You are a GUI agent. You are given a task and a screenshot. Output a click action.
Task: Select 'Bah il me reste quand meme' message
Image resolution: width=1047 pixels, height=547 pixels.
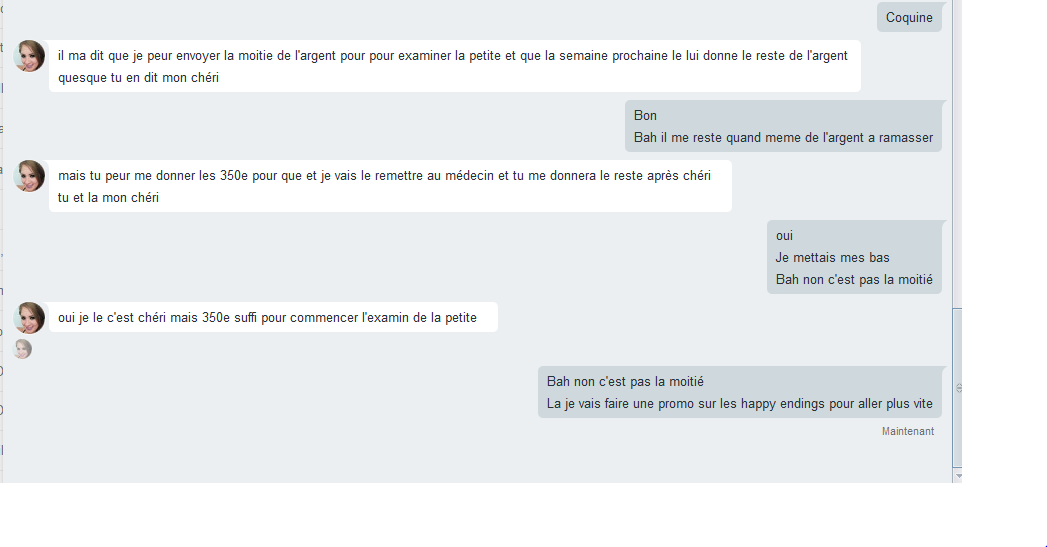pos(783,138)
